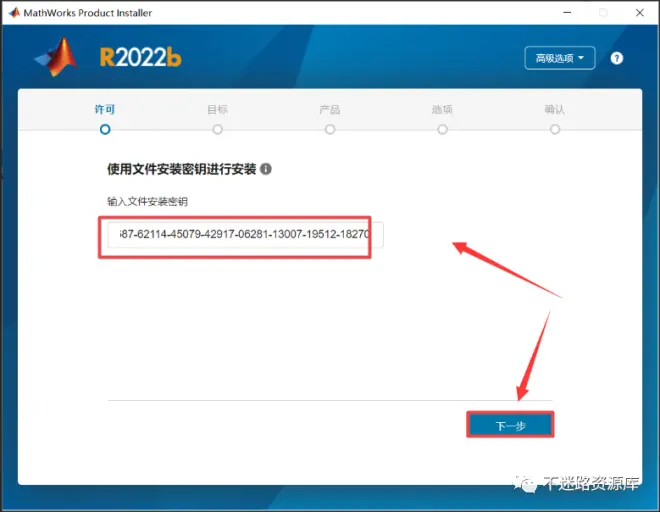660x512 pixels.
Task: Focus the file installation key field
Action: click(245, 235)
